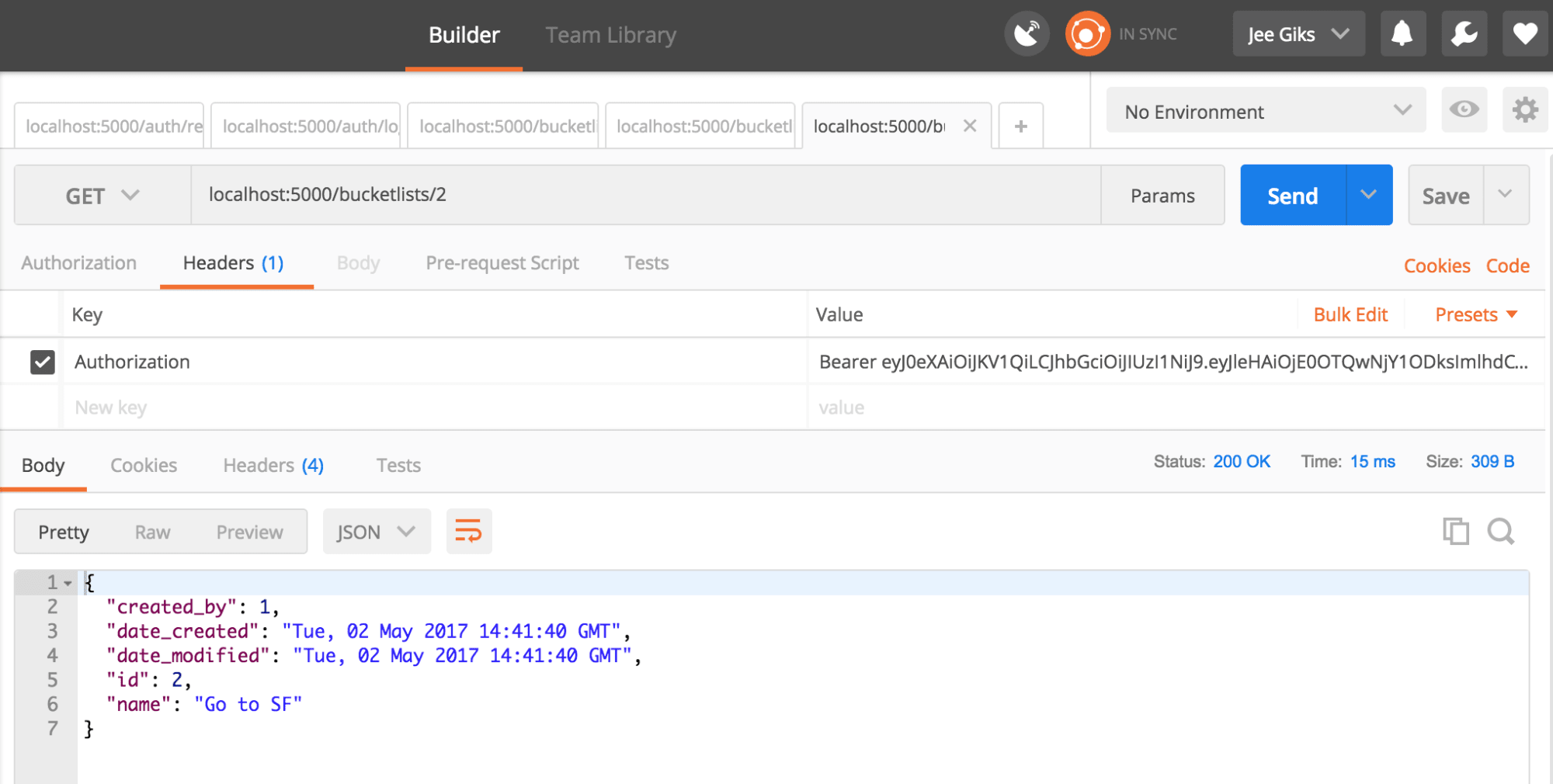Screen dimensions: 1553x784
Task: Click the 309 B size value
Action: (1492, 461)
